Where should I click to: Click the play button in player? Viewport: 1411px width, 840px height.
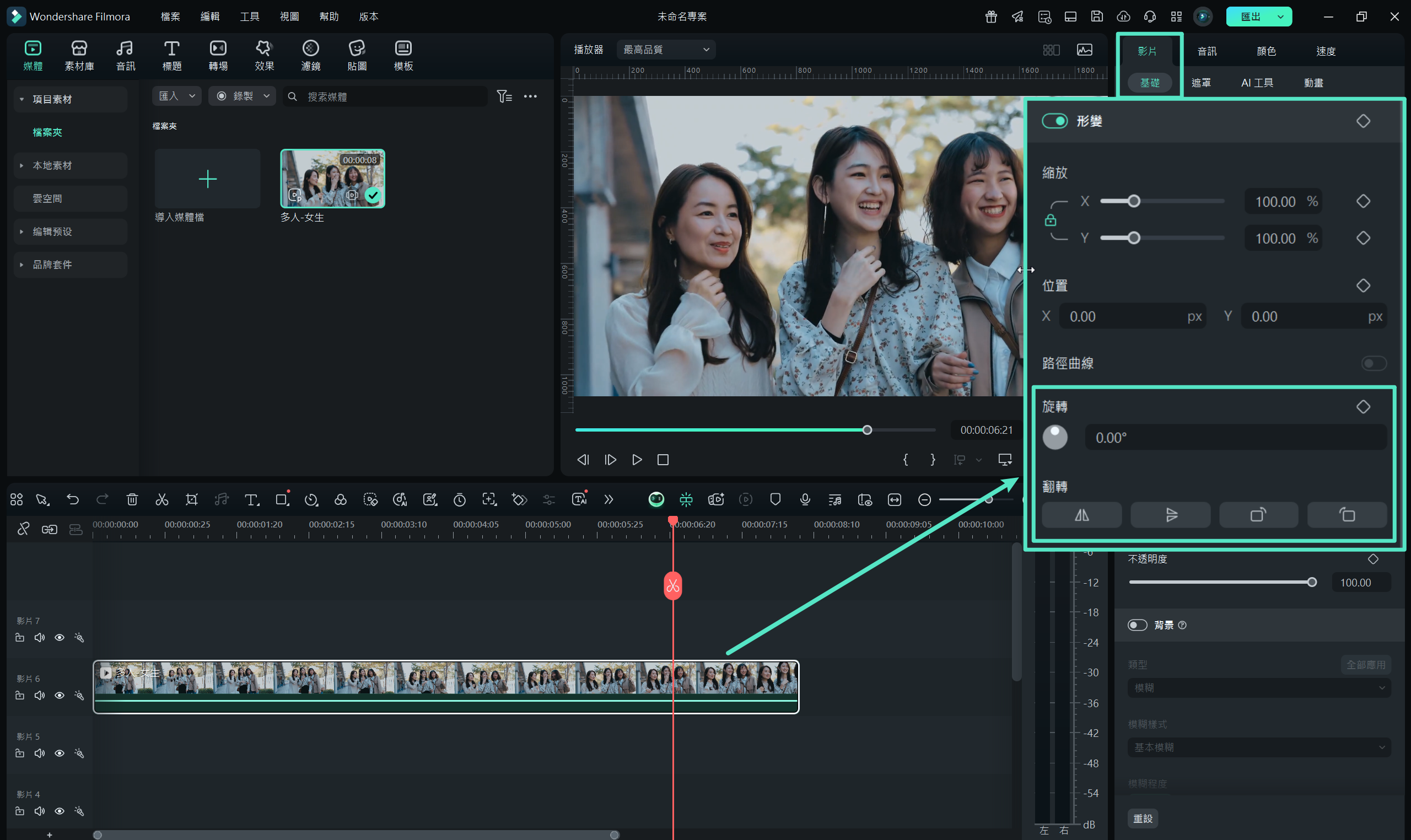coord(637,460)
